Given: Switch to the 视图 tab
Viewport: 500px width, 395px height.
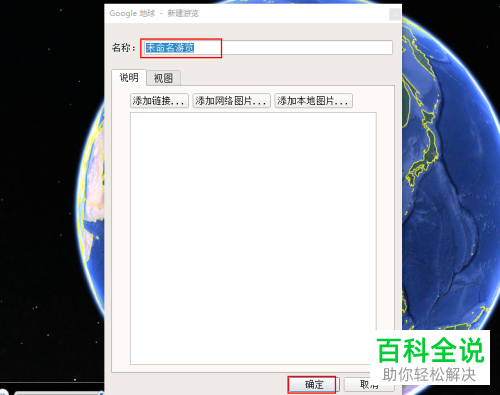Looking at the screenshot, I should [x=163, y=78].
